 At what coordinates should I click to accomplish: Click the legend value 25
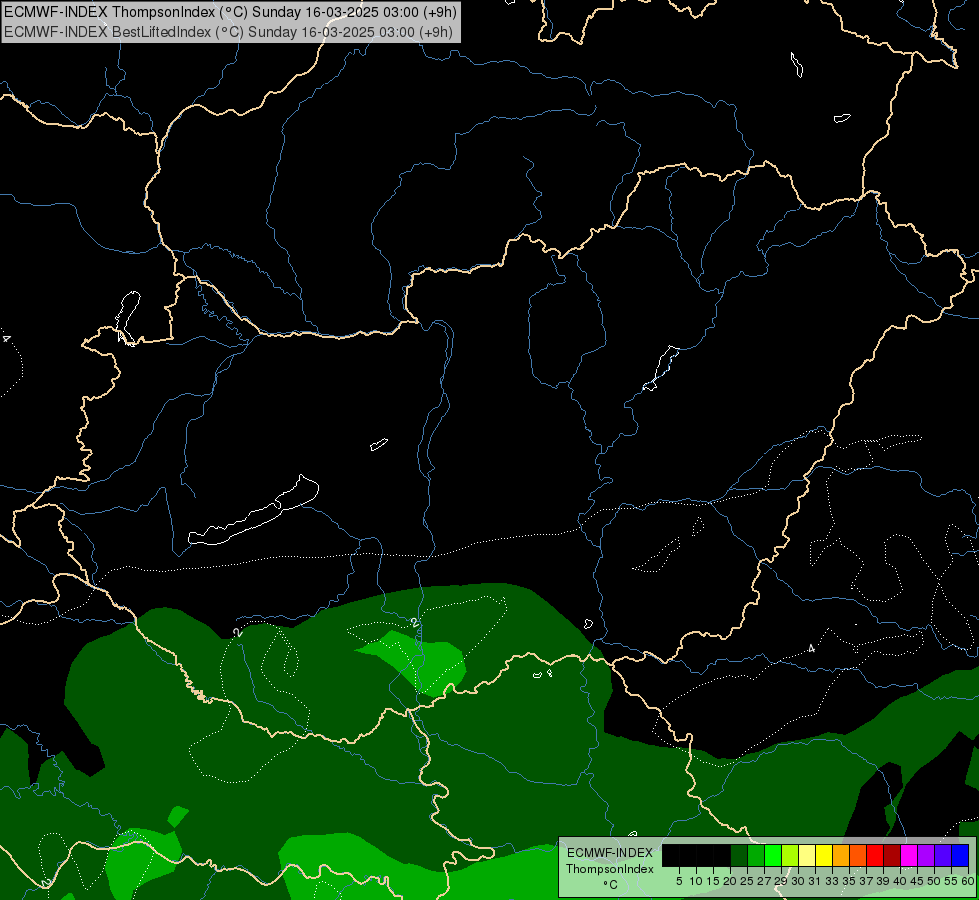[x=747, y=881]
